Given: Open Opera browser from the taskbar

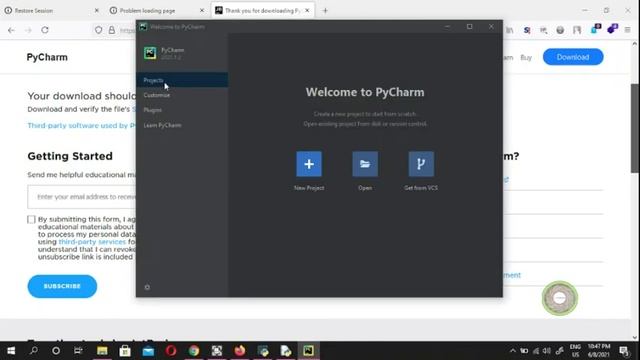Looking at the screenshot, I should (171, 351).
